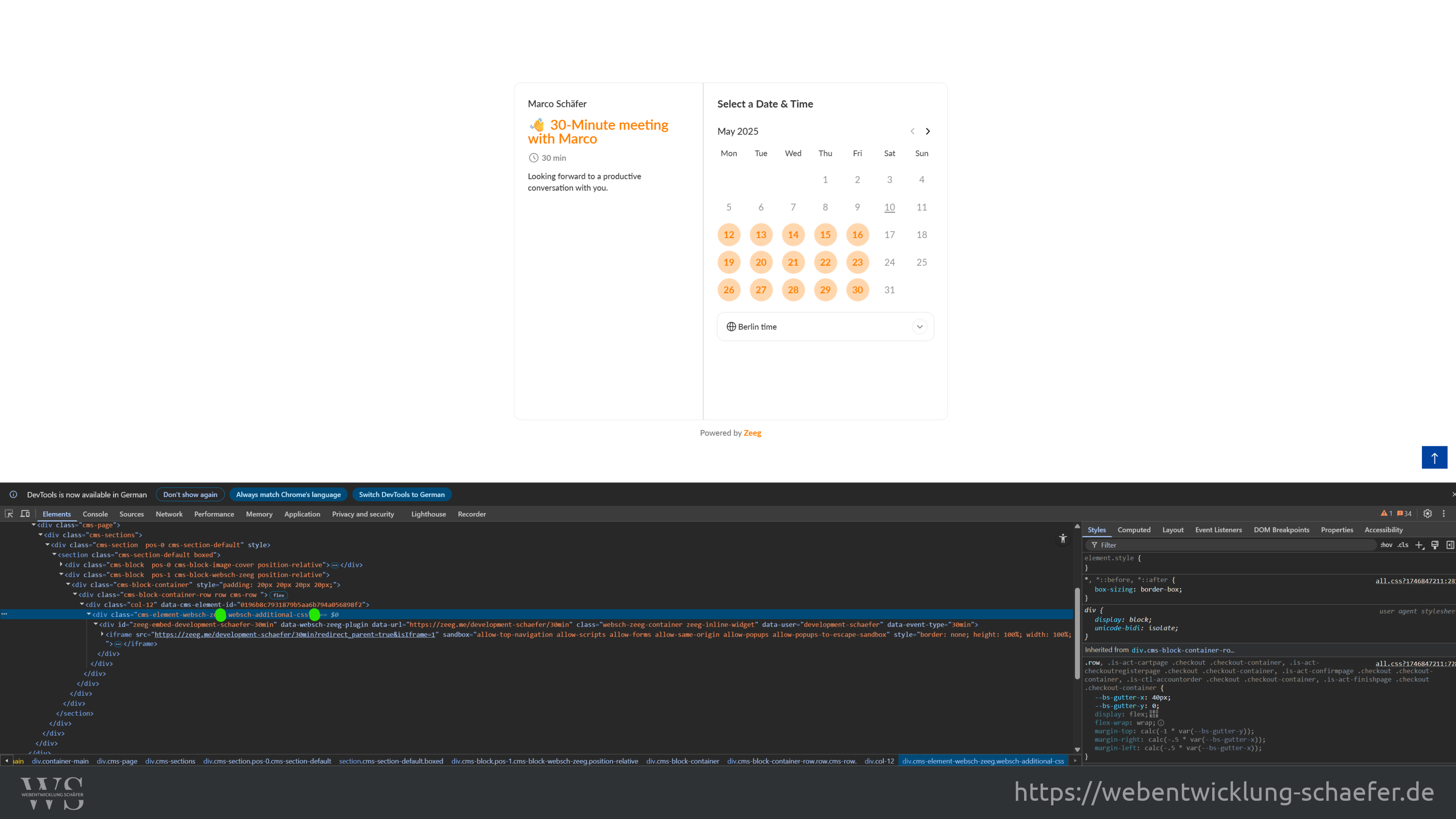Toggle the .cls element classes panel
1456x819 pixels.
click(1403, 545)
